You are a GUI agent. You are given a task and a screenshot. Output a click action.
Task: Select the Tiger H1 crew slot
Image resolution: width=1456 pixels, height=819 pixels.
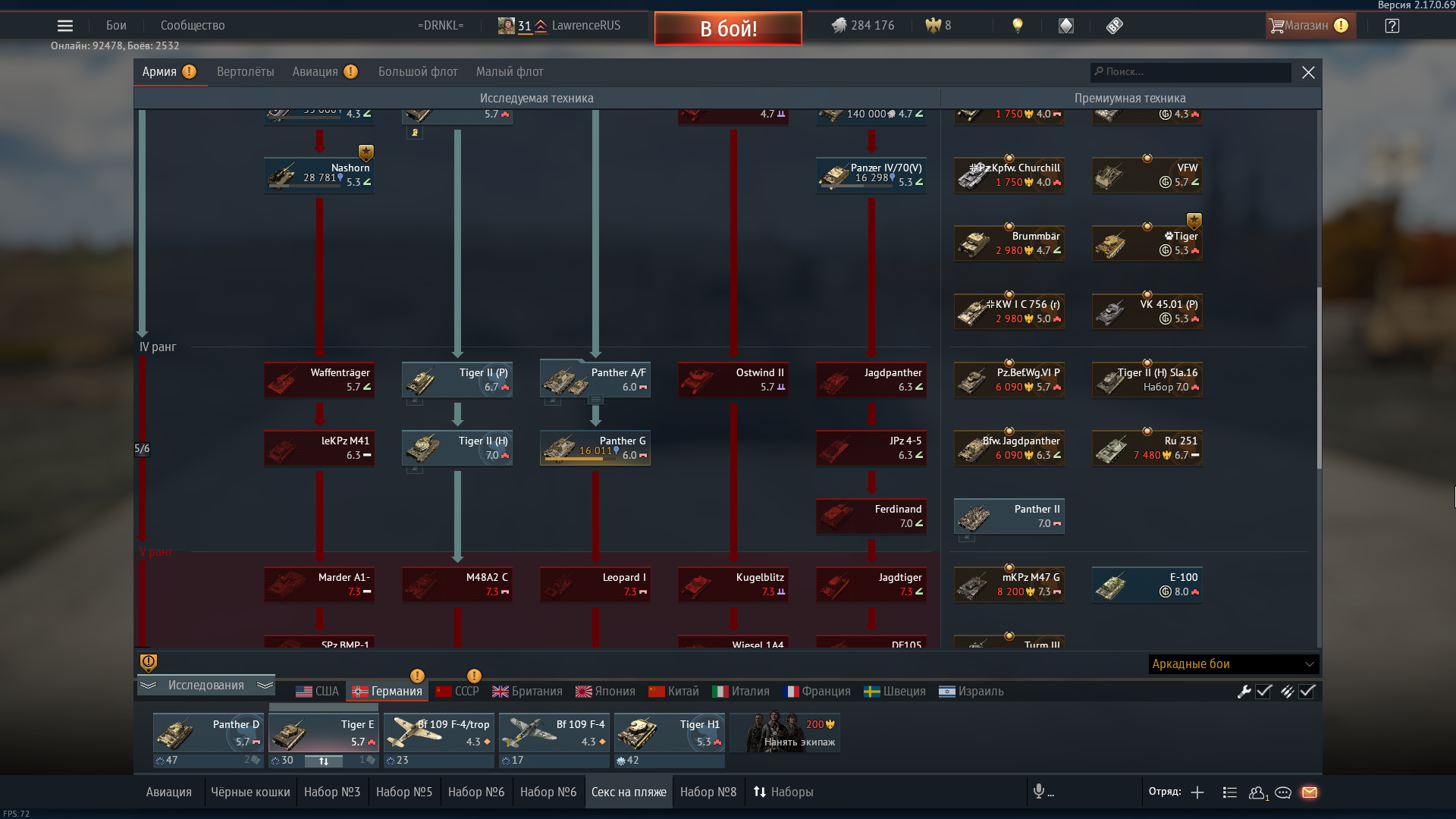(x=670, y=733)
